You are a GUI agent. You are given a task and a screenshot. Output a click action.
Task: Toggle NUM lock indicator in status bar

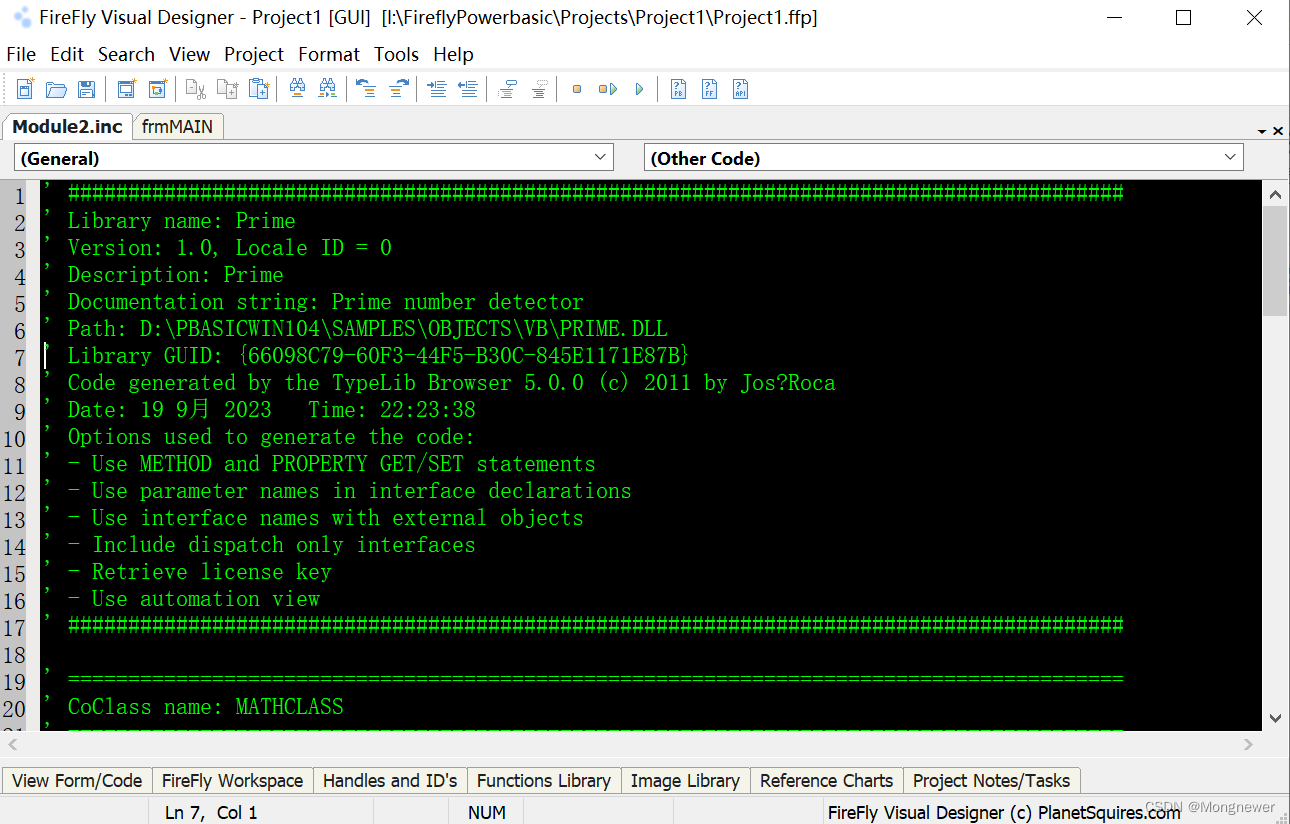[486, 812]
